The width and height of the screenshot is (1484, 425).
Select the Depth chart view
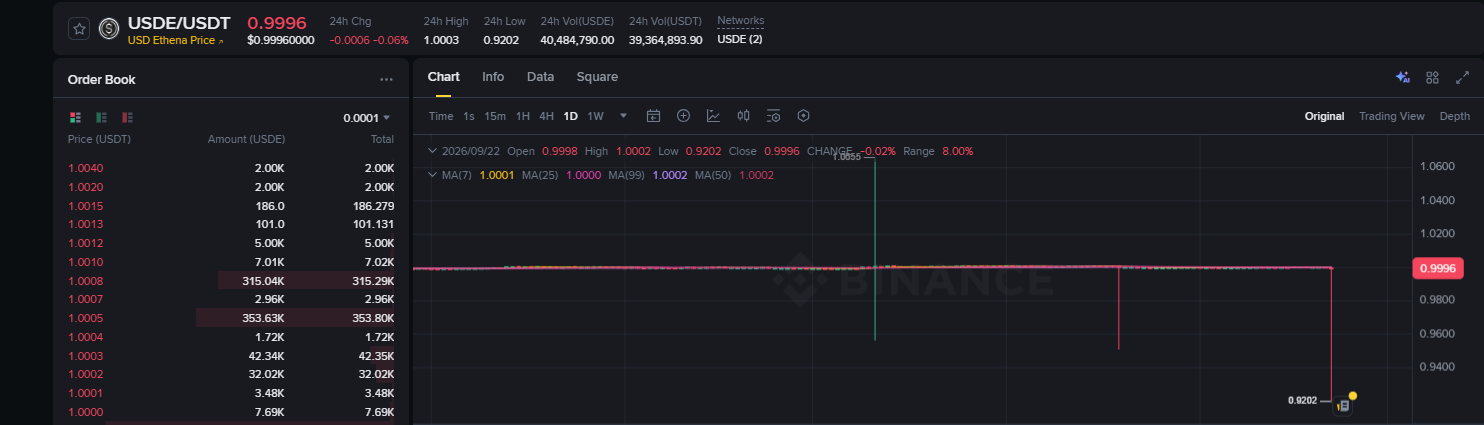pos(1454,116)
